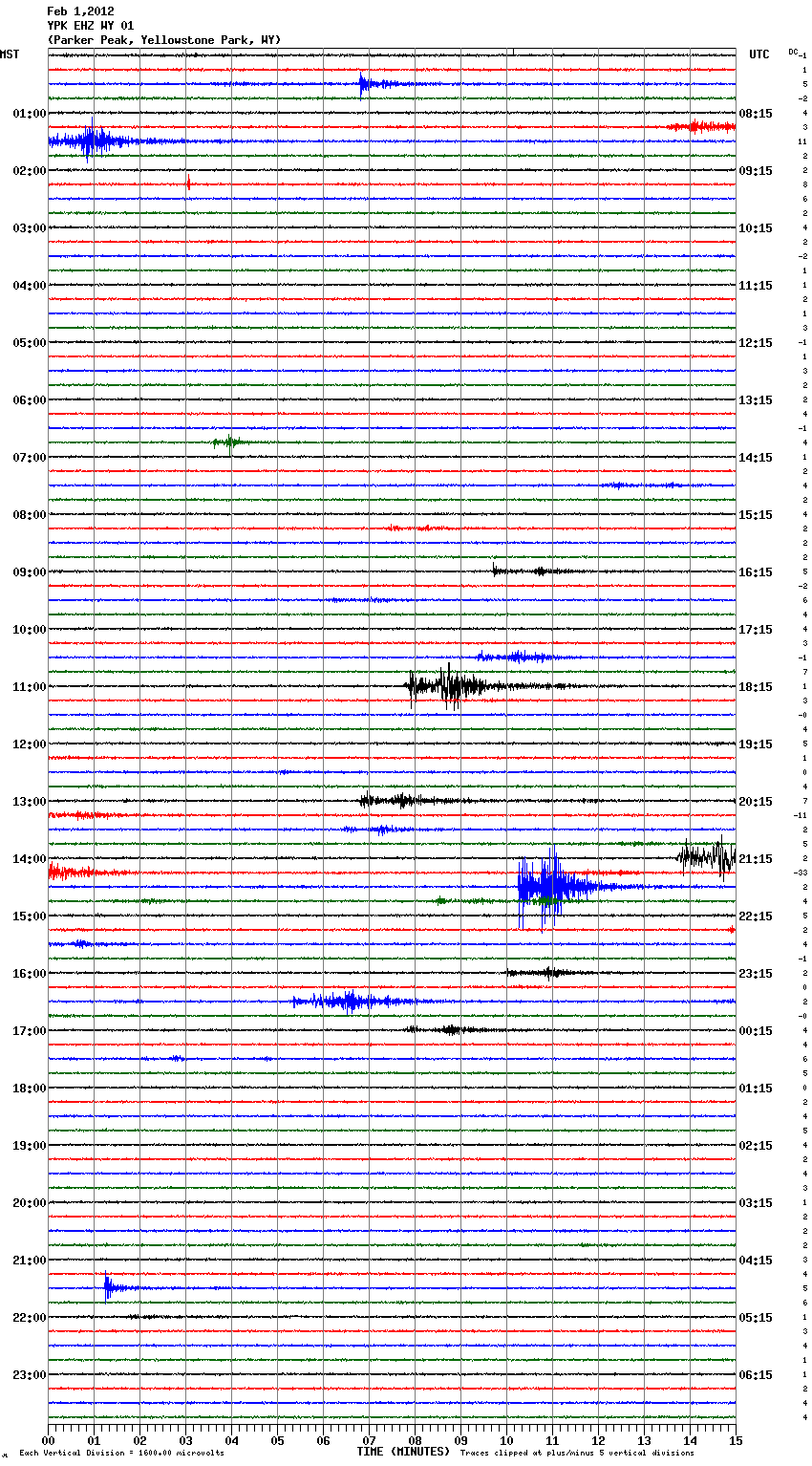Click the 23:15 UTC time label
812x1466 pixels.
(x=756, y=974)
